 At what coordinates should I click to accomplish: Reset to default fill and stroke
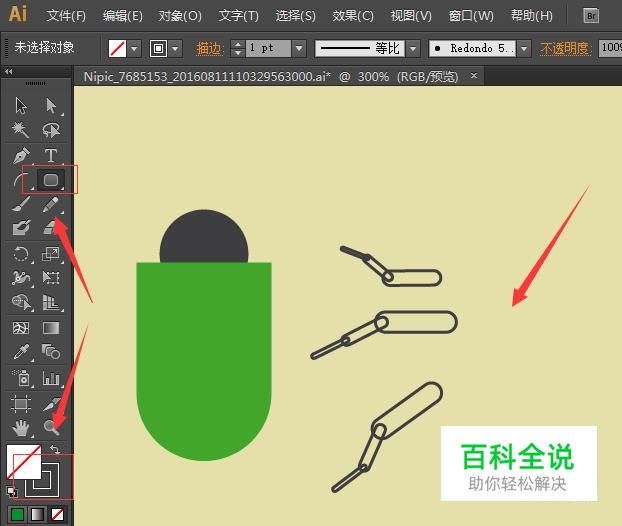[12, 492]
